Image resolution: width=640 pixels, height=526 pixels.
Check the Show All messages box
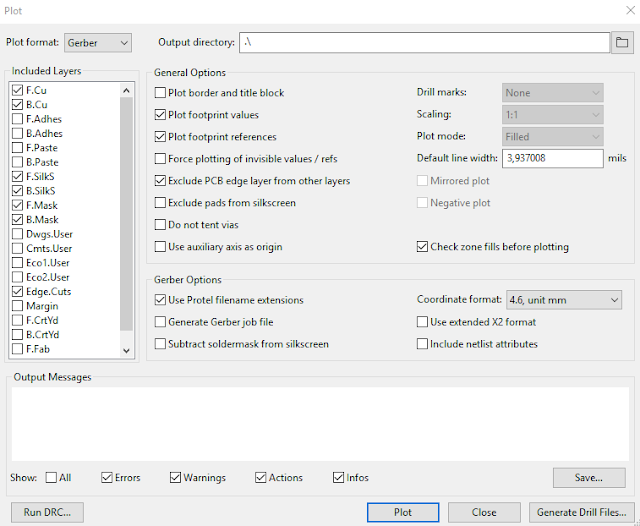51,477
